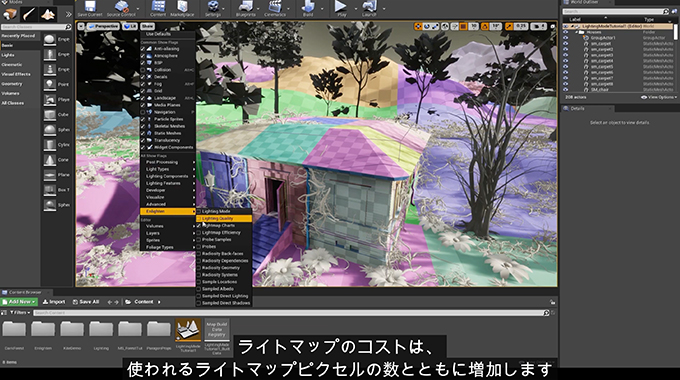The image size is (680, 380).
Task: Toggle the Anti-aliasing show flag
Action: (x=167, y=49)
